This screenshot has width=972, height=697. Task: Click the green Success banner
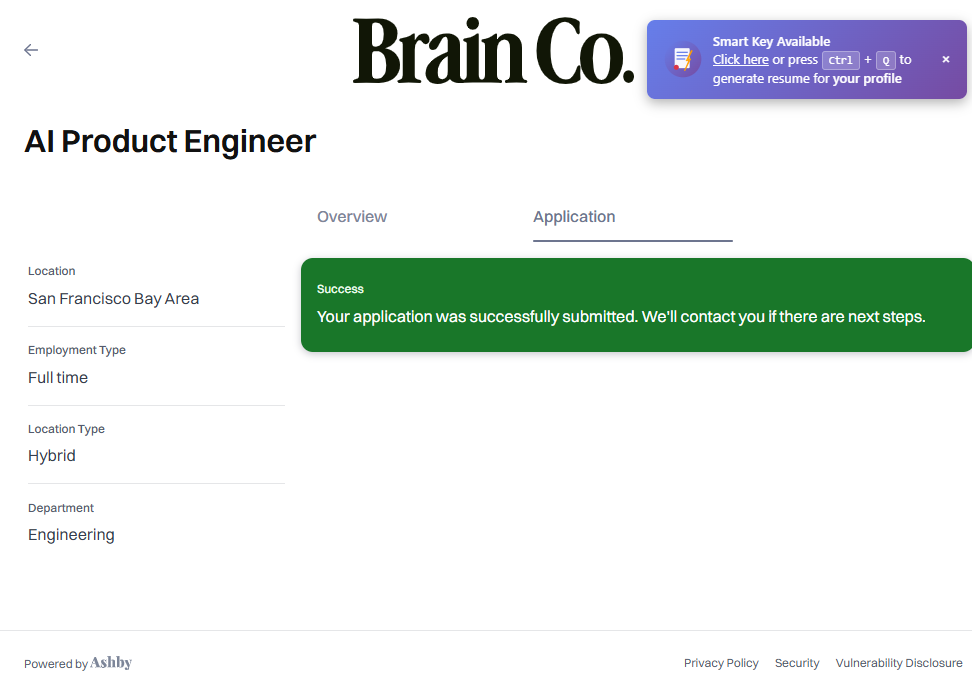coord(636,305)
